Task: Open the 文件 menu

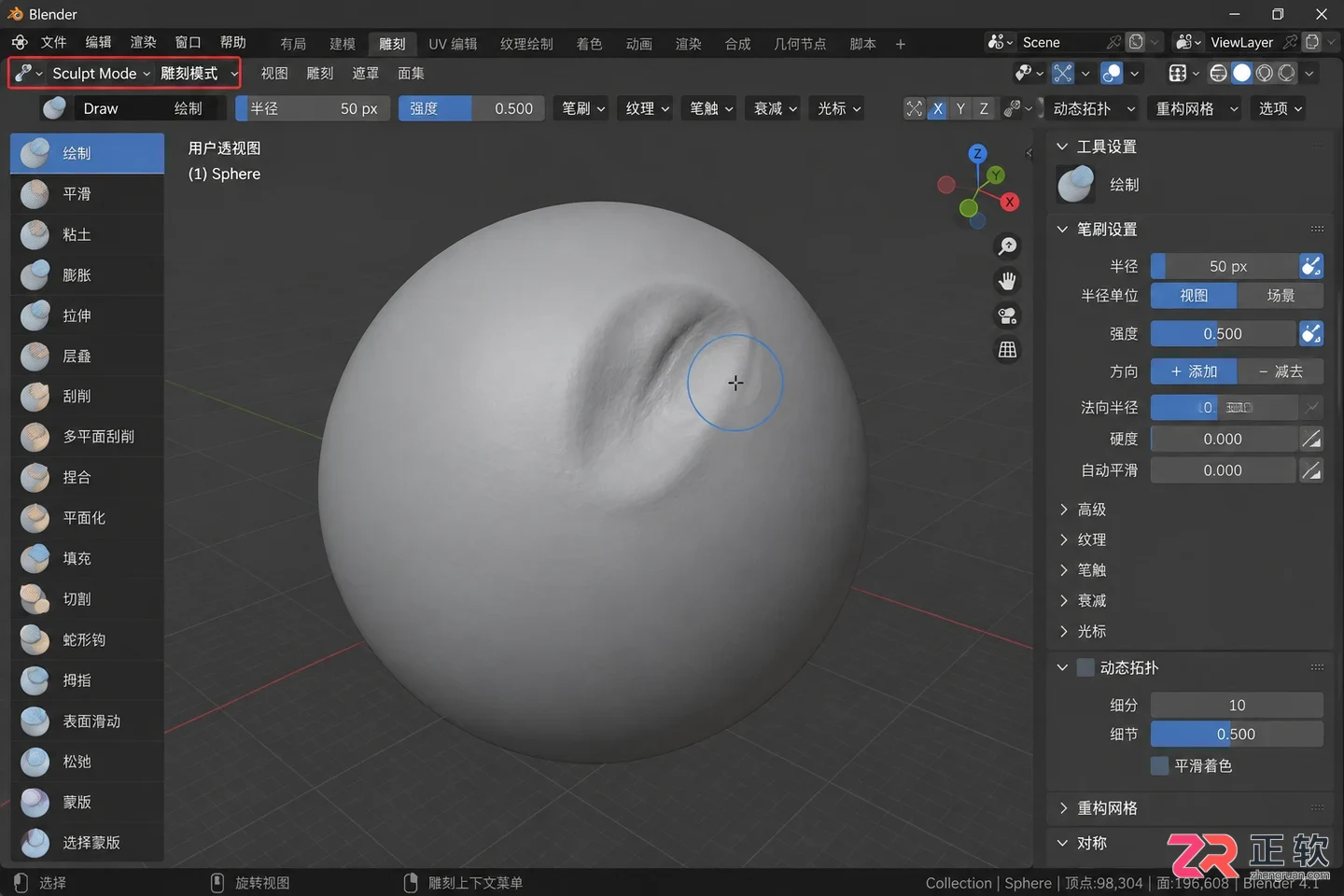Action: [53, 43]
